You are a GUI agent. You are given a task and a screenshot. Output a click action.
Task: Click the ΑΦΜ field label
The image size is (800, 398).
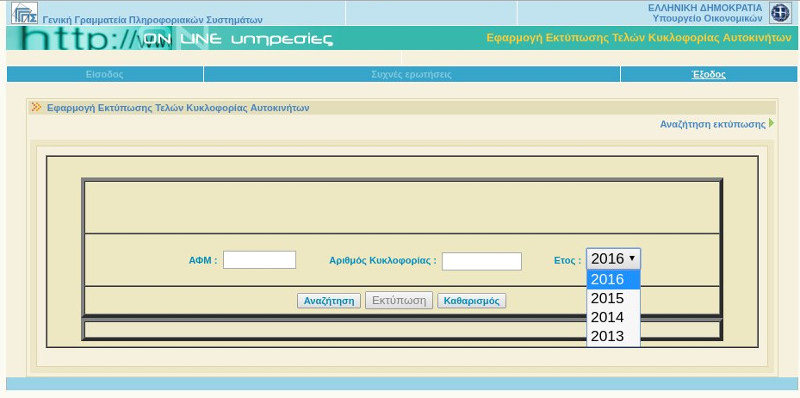point(203,260)
